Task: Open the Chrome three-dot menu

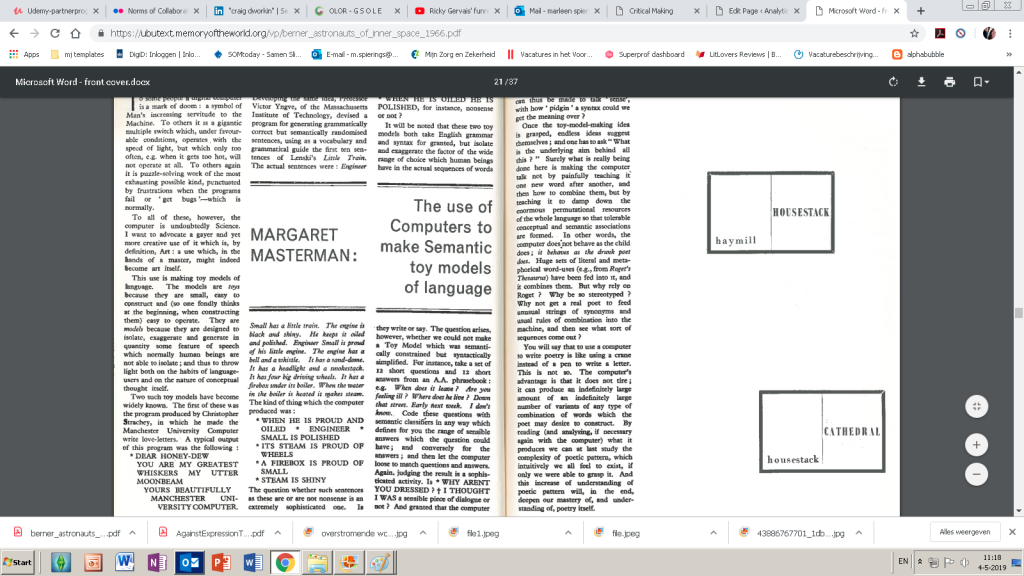Action: coord(1010,33)
